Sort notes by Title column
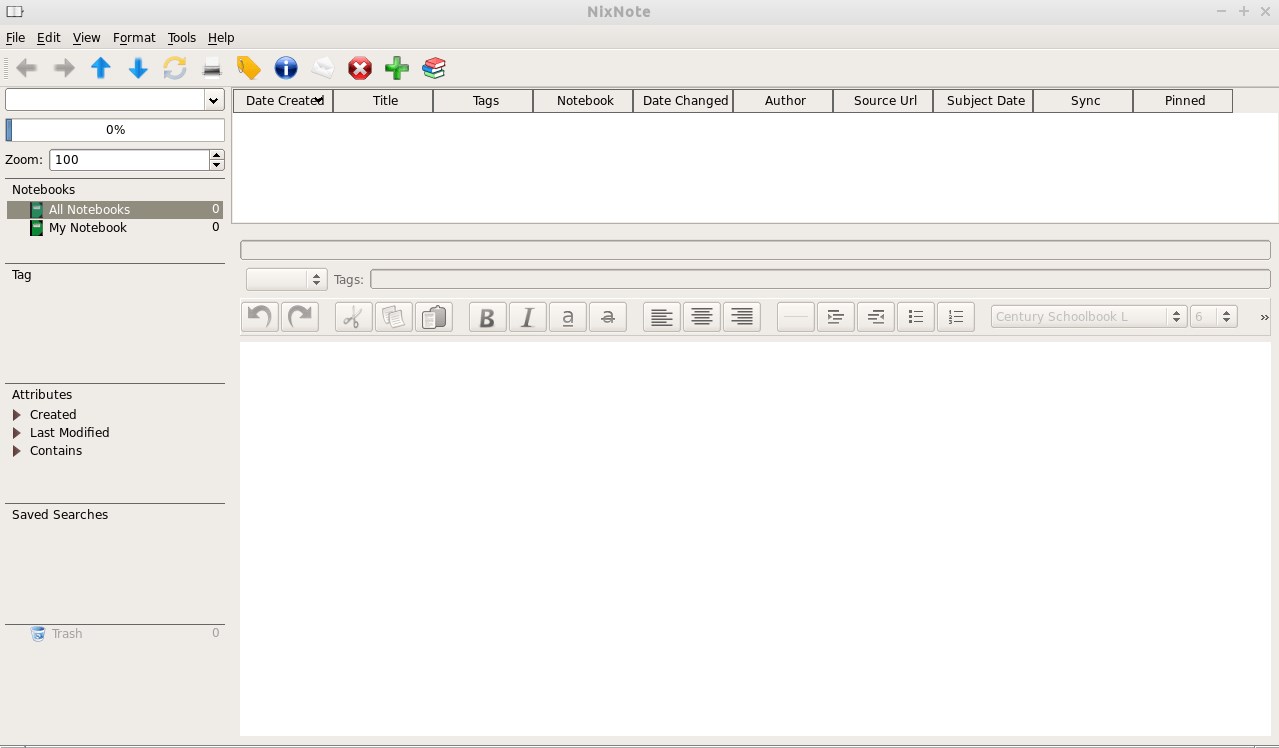This screenshot has height=748, width=1279. (x=383, y=101)
